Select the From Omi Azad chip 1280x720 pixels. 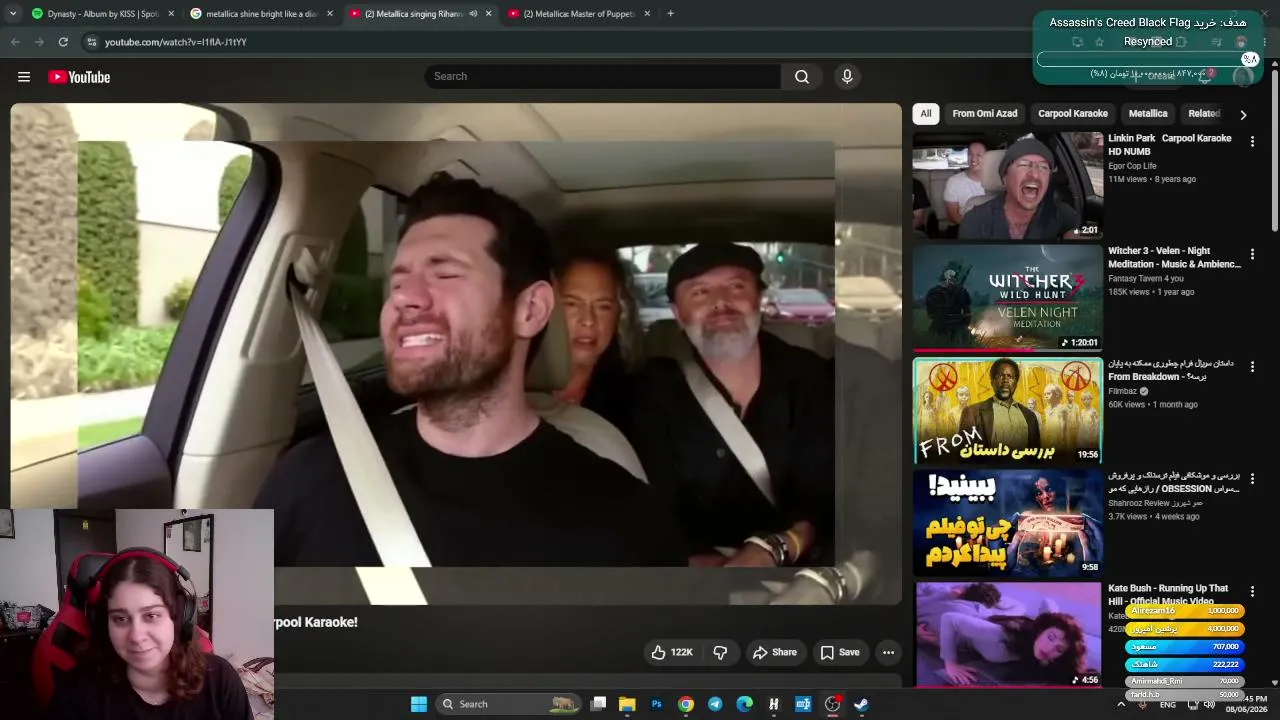985,114
